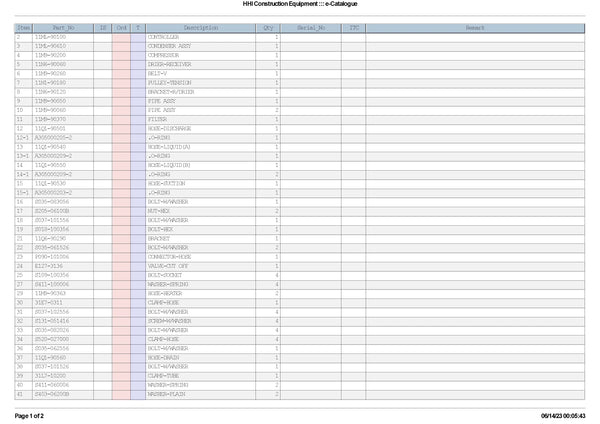
Task: Click the Qty column header
Action: point(268,27)
